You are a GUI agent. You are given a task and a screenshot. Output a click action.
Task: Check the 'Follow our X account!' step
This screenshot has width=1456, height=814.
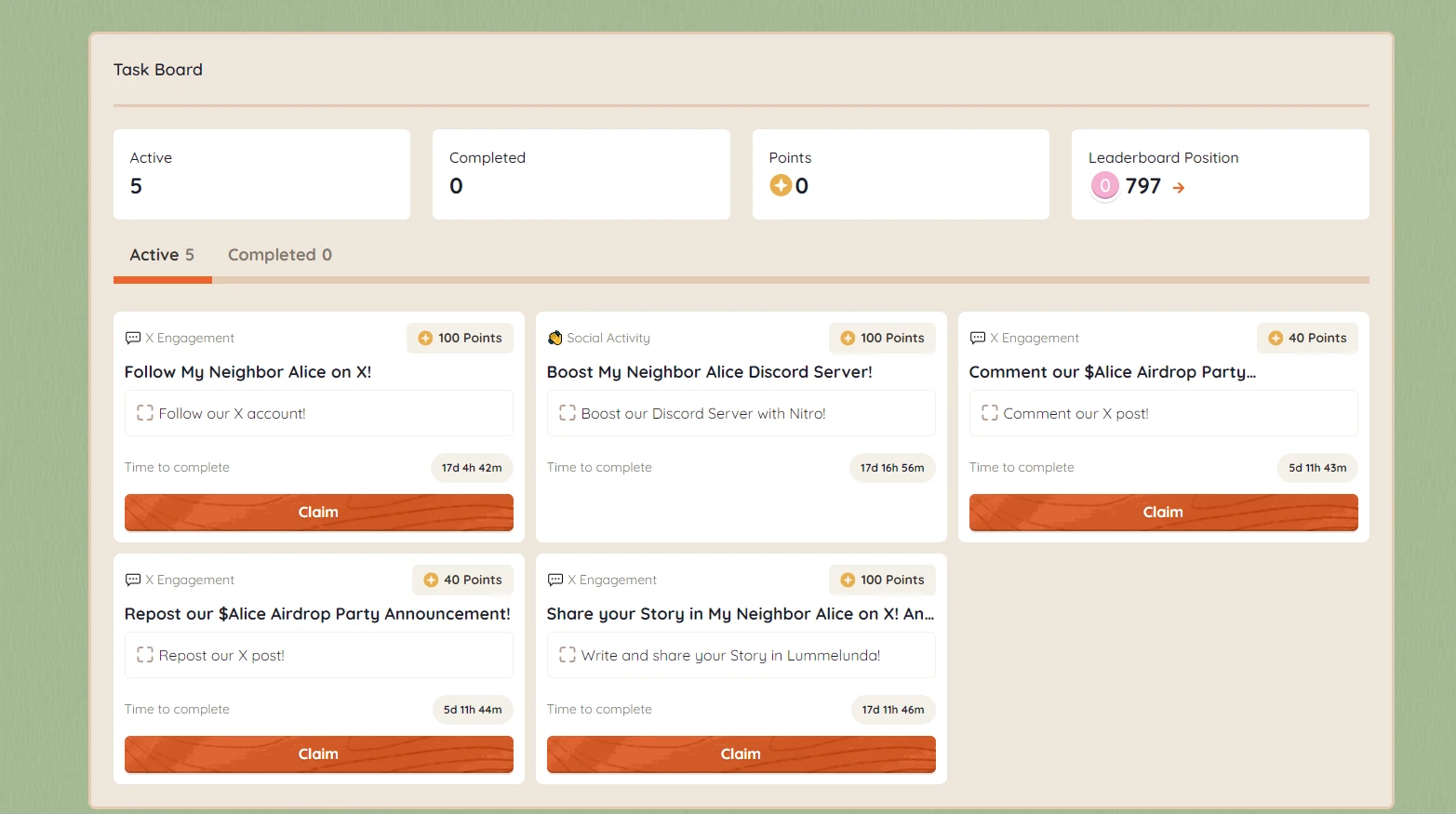click(x=145, y=413)
